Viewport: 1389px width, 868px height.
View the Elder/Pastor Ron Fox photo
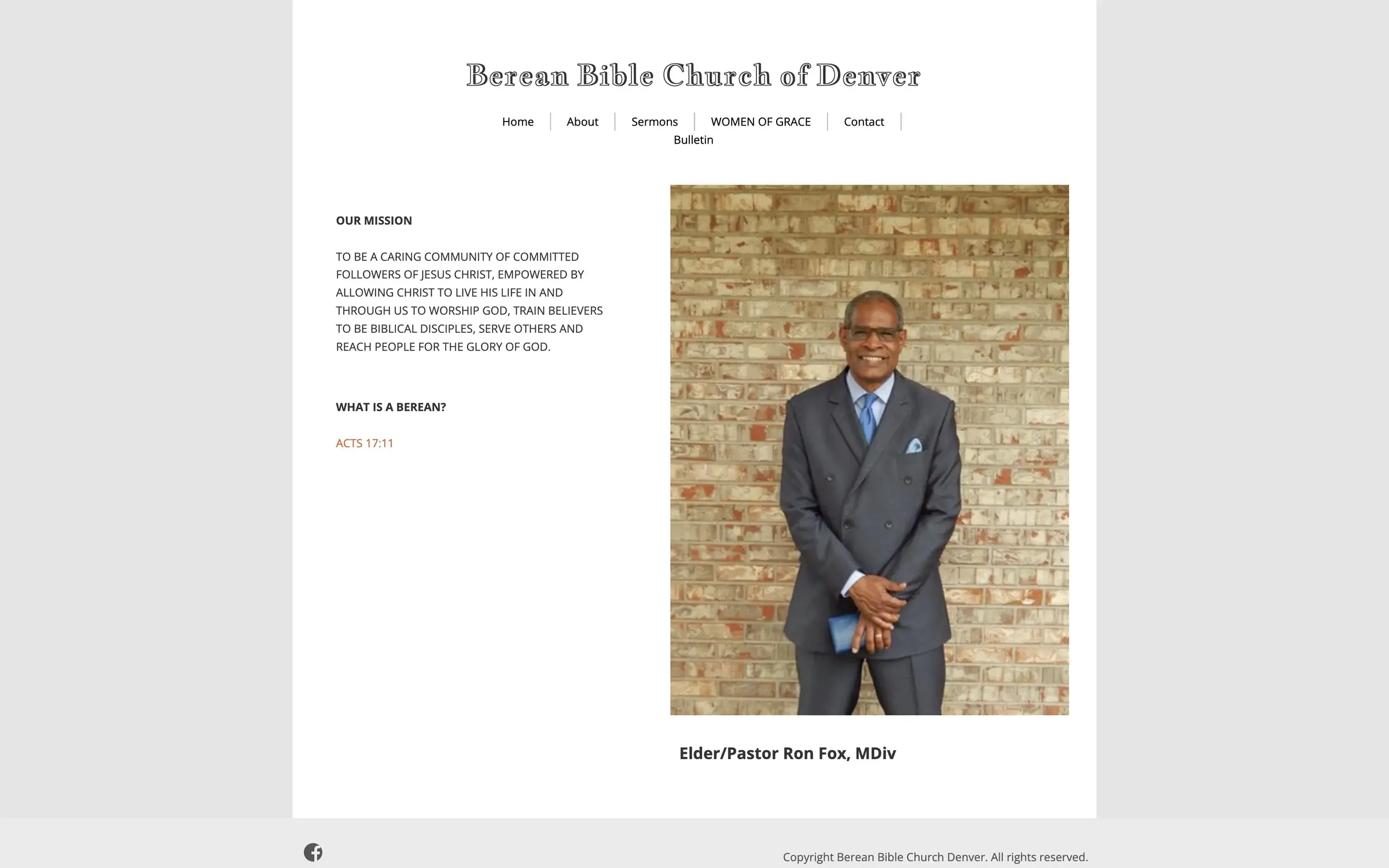click(x=869, y=450)
